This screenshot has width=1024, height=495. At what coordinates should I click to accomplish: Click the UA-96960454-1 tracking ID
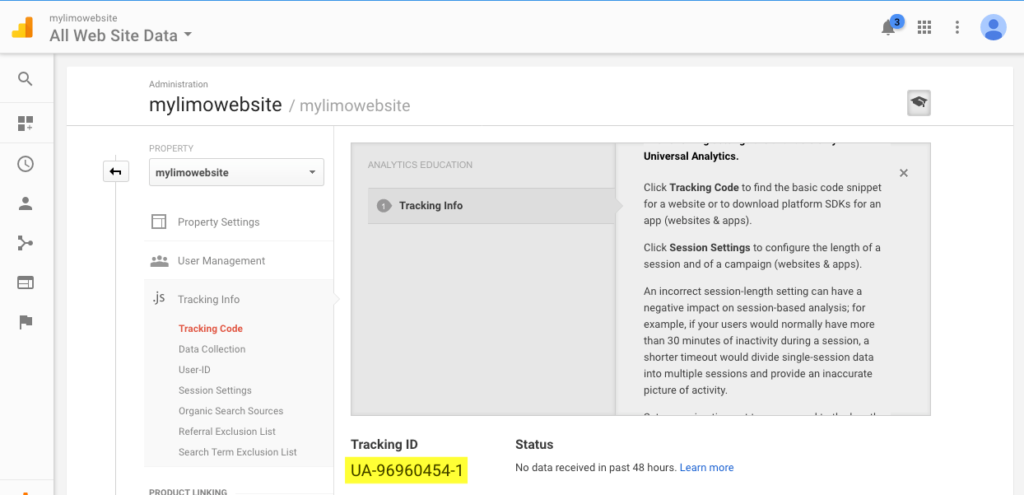(x=406, y=470)
